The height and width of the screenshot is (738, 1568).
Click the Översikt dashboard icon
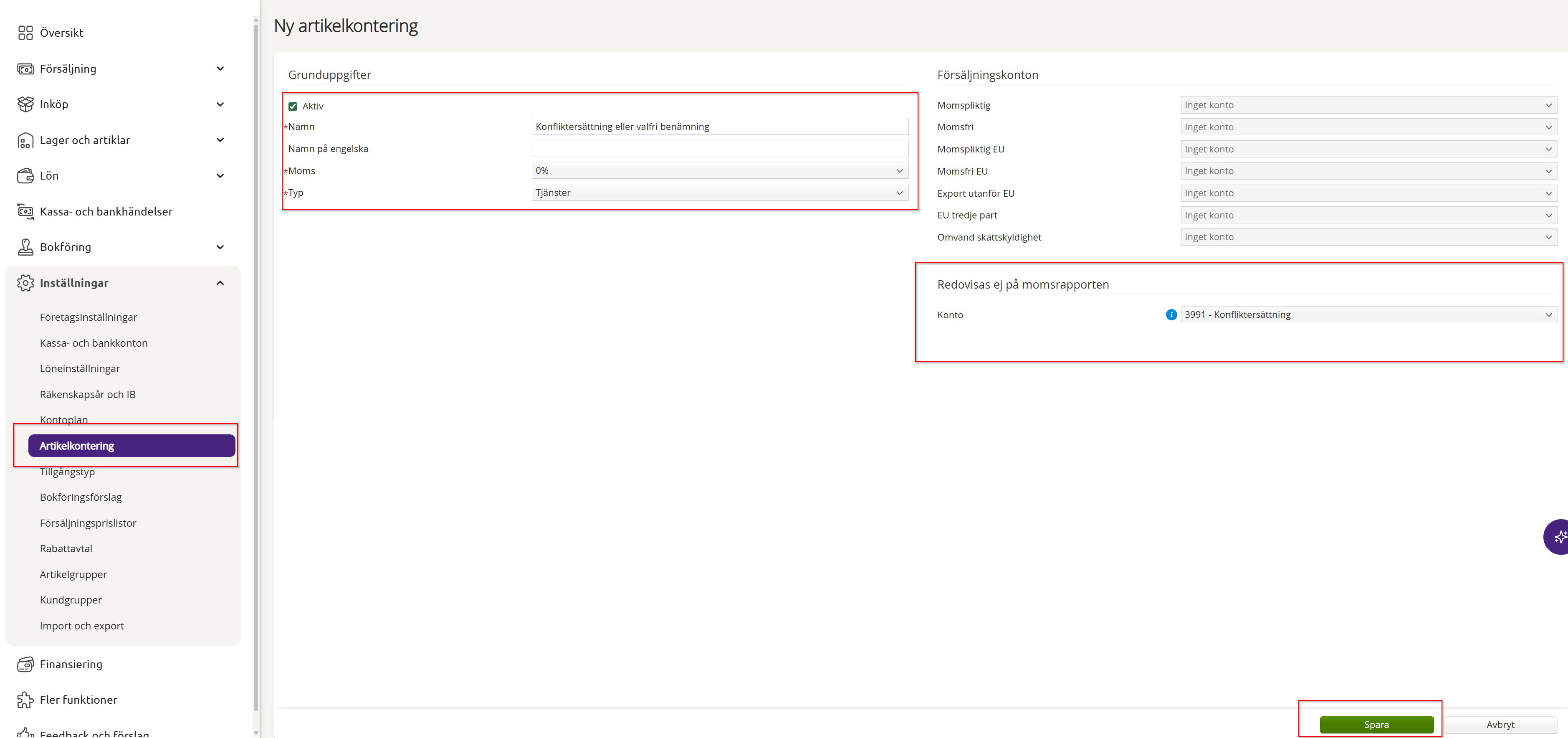point(25,33)
